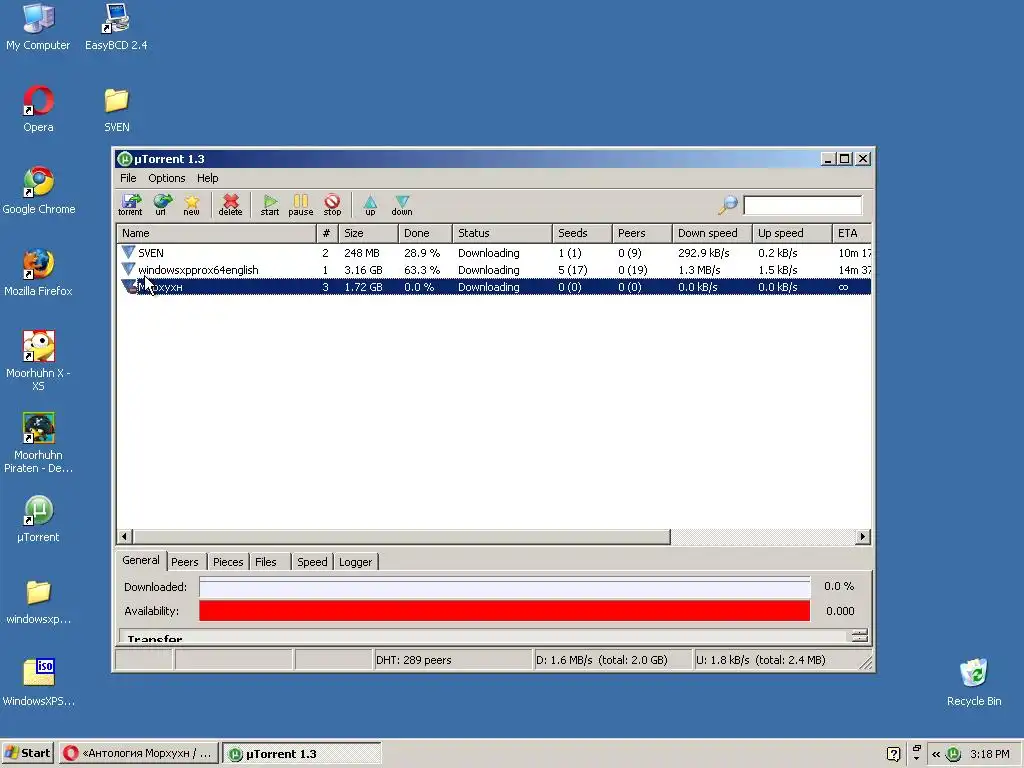The image size is (1024, 768).
Task: Click the Add torrent toolbar icon
Action: (x=130, y=204)
